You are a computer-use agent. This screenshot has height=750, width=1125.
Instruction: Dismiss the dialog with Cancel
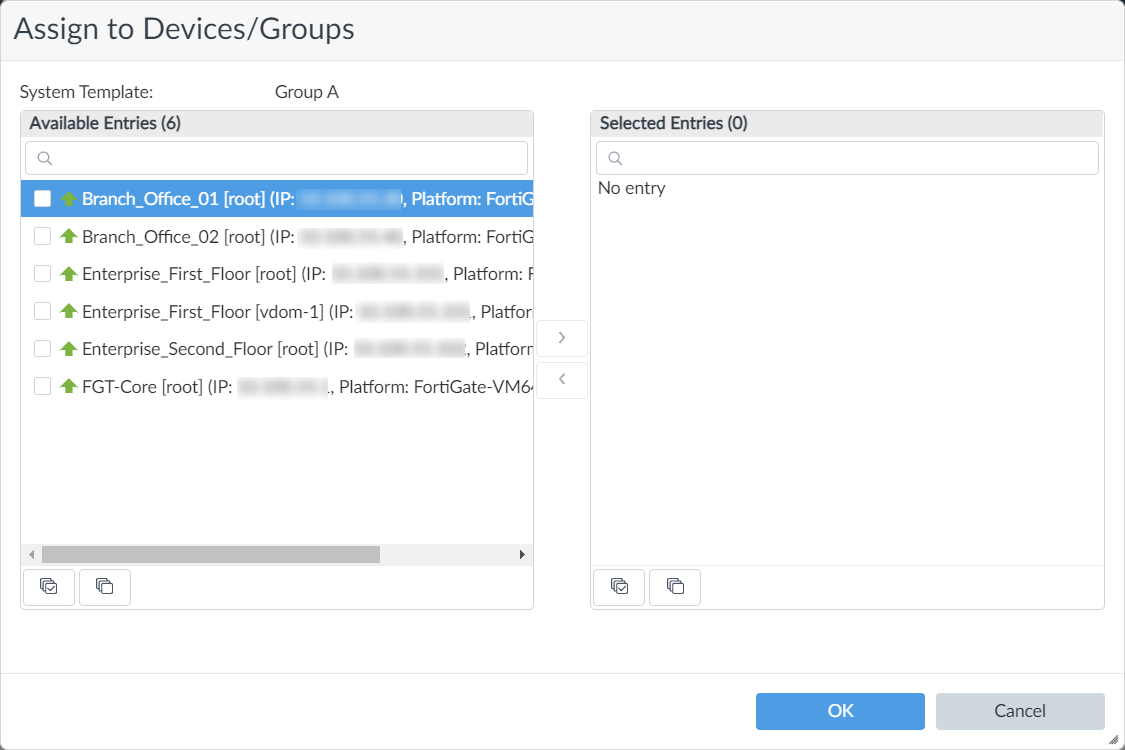tap(1020, 711)
